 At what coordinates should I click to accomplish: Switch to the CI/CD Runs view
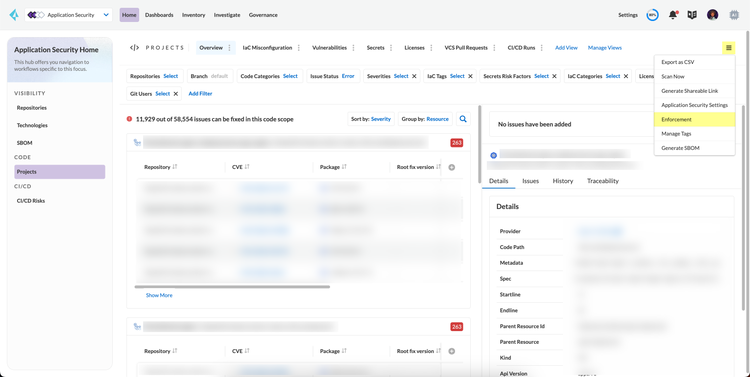point(521,48)
